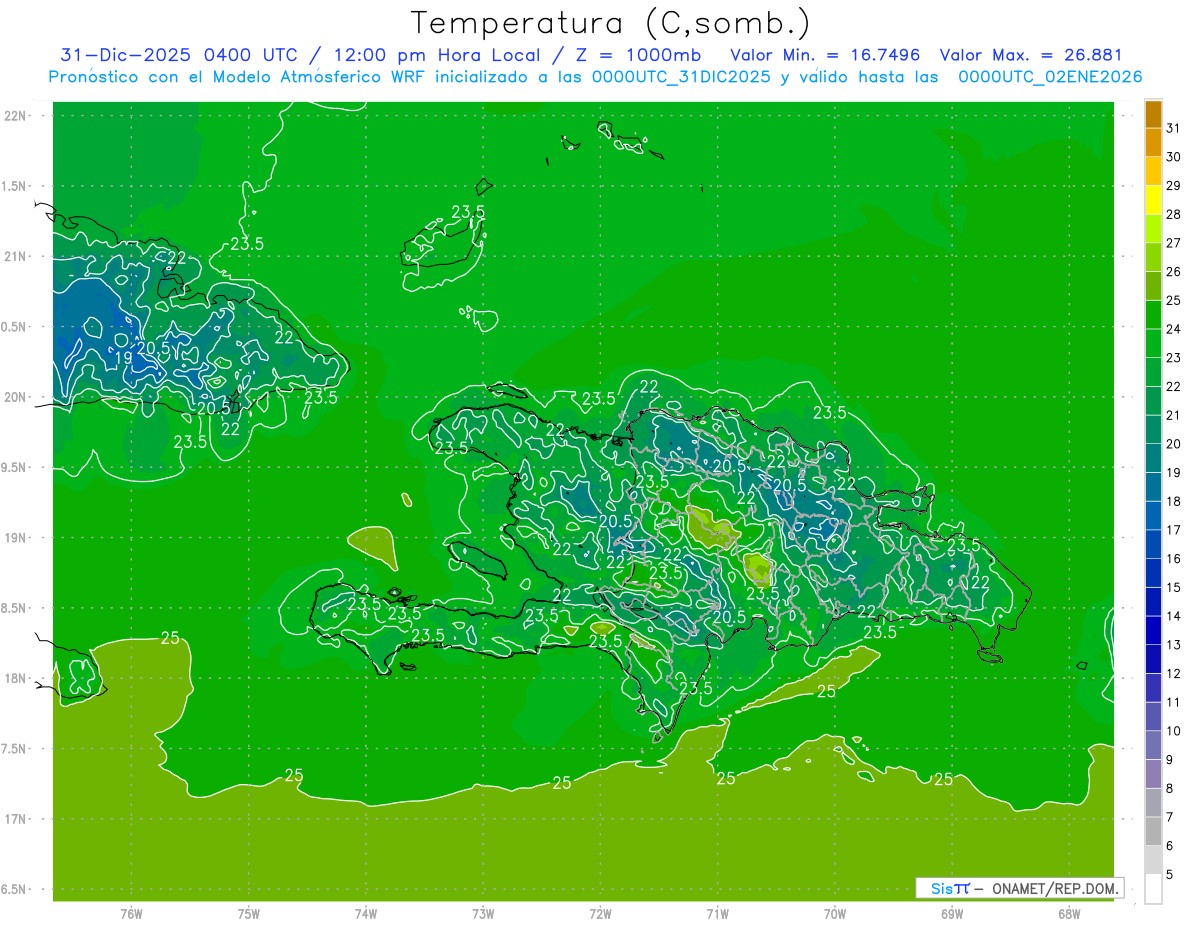Click the colorbar label '8'
Viewport: 1200px width, 927px height.
point(1170,789)
